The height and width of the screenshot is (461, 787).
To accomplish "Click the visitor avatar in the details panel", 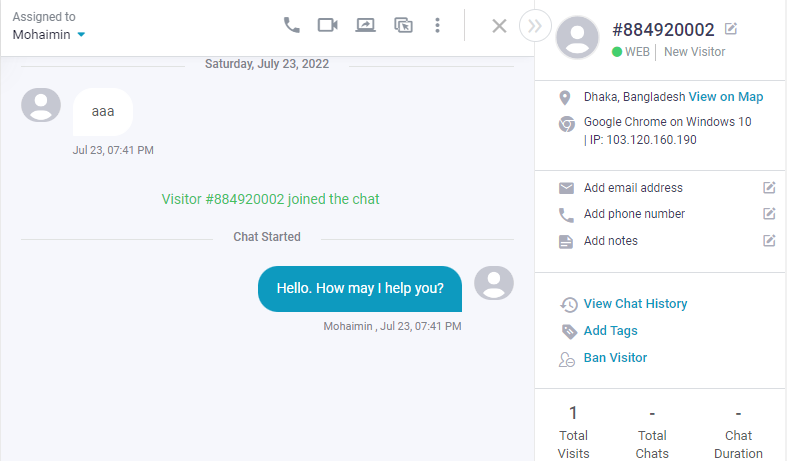I will pyautogui.click(x=577, y=38).
